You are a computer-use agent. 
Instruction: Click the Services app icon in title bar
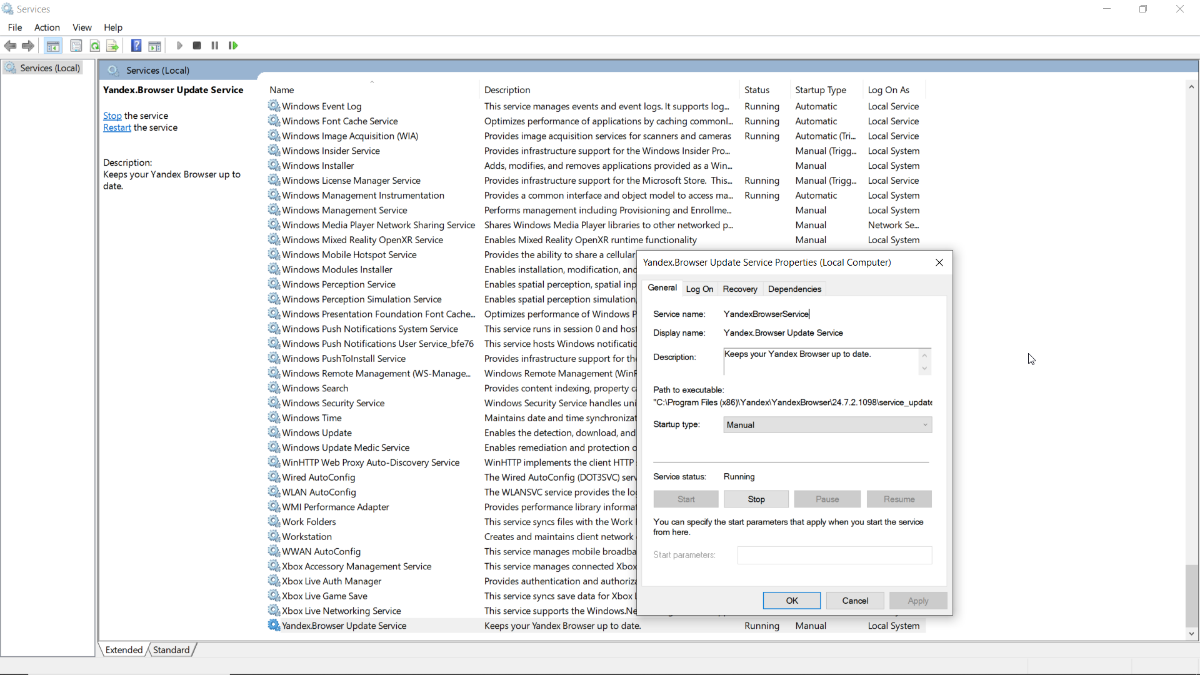pyautogui.click(x=8, y=9)
